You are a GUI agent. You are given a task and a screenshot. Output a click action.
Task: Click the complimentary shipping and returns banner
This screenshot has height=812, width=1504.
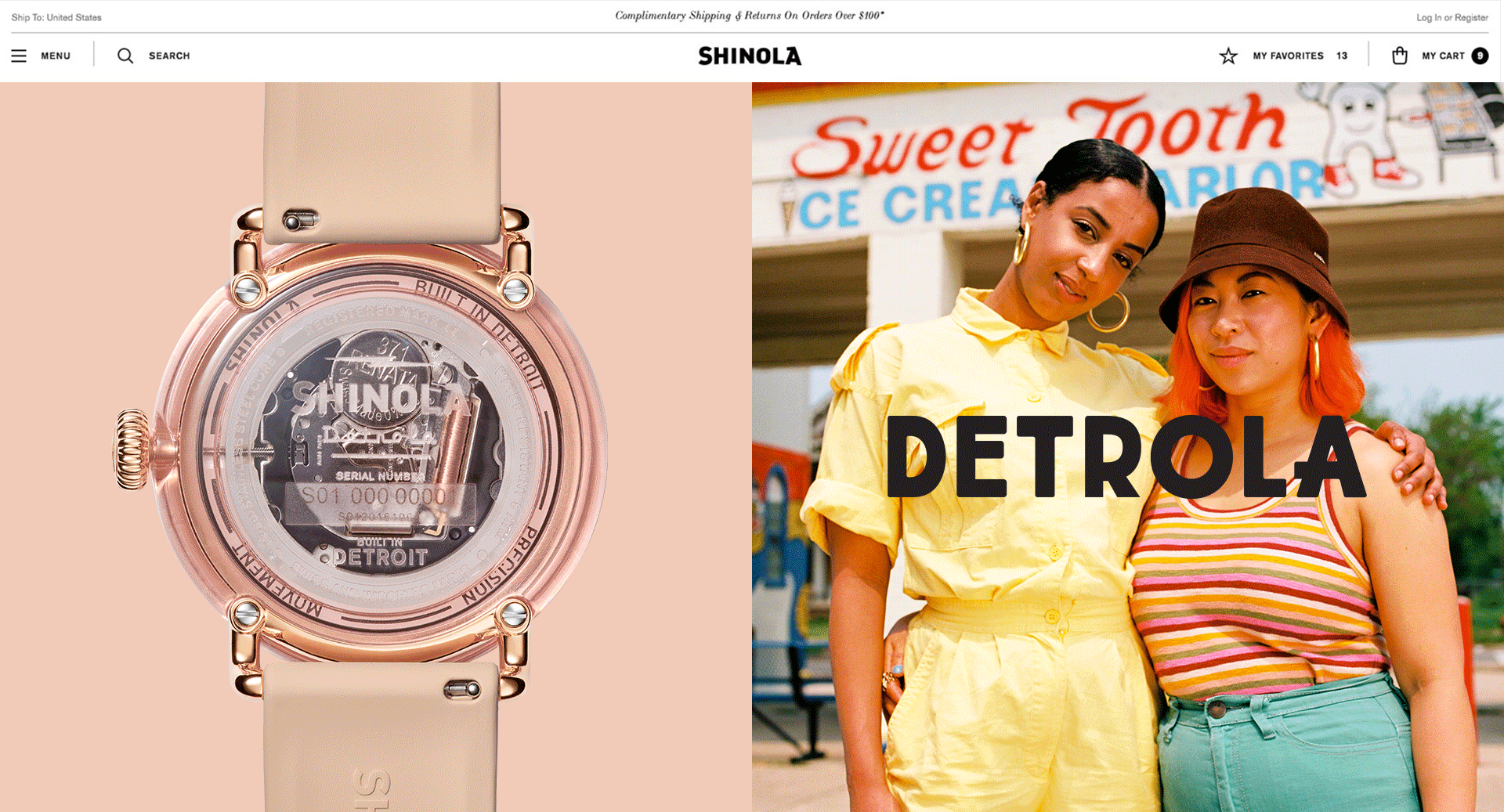pos(750,16)
